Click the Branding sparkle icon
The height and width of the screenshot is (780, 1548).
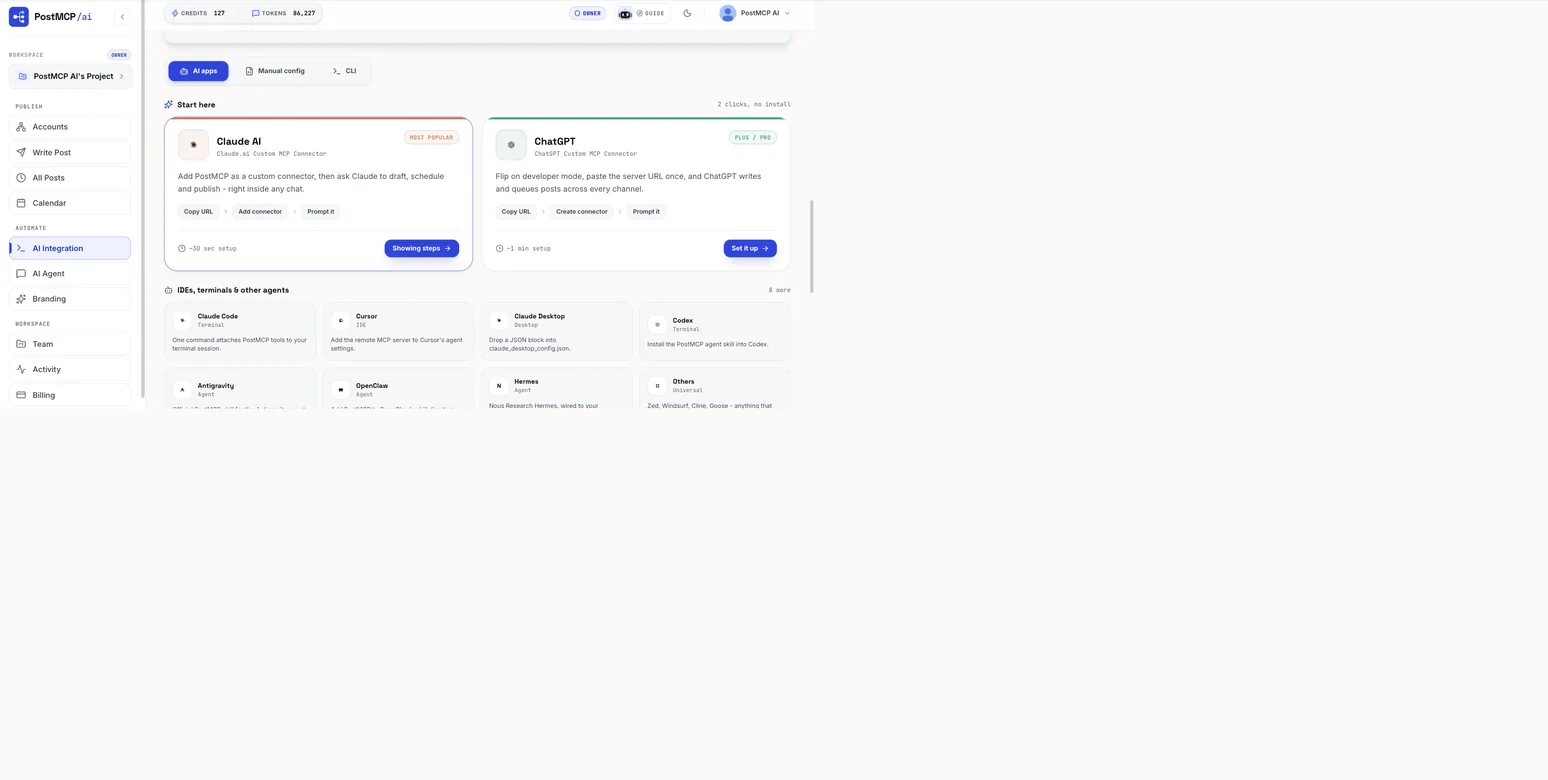point(21,299)
